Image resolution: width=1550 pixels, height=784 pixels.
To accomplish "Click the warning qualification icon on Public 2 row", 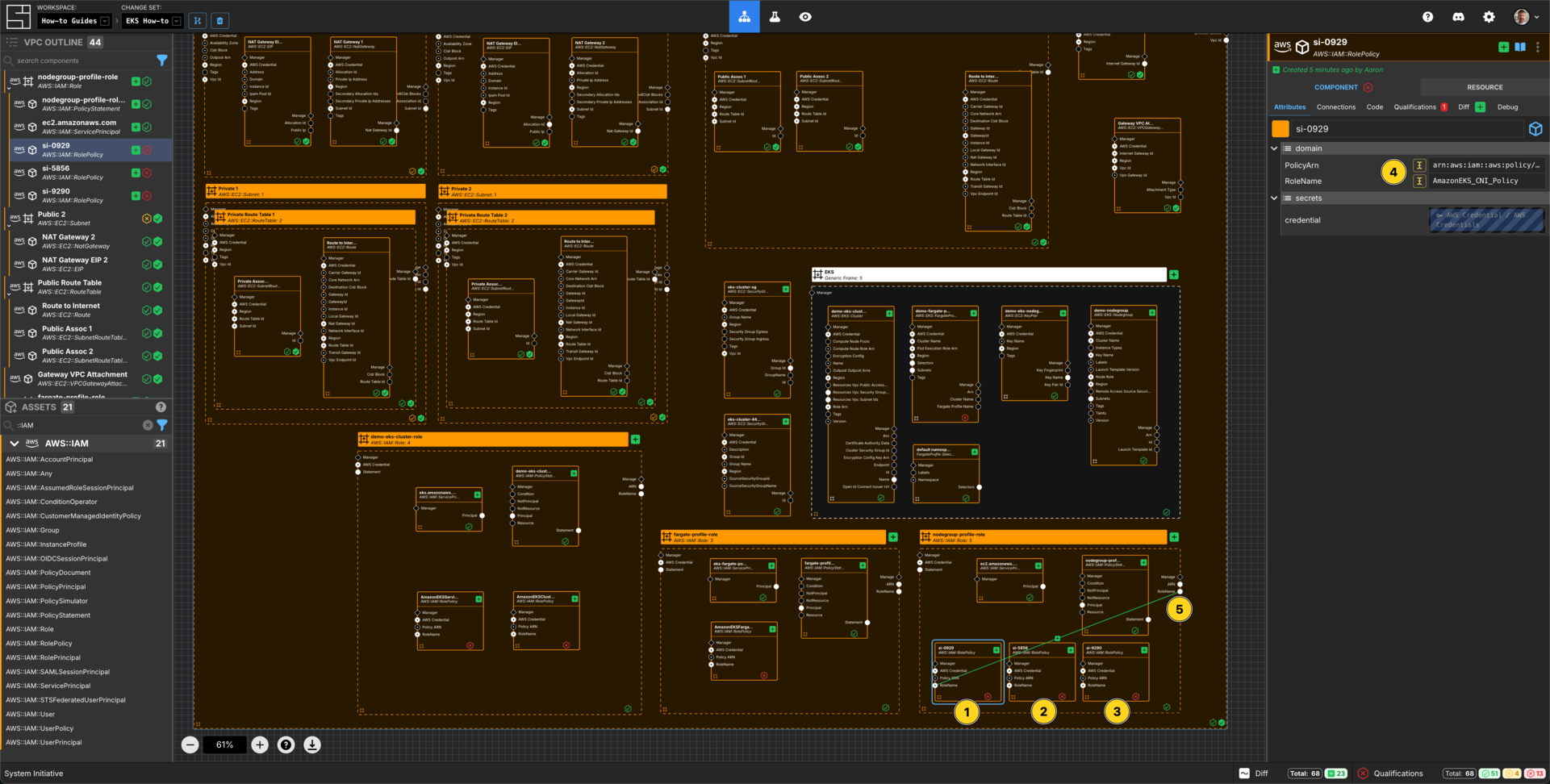I will [147, 219].
